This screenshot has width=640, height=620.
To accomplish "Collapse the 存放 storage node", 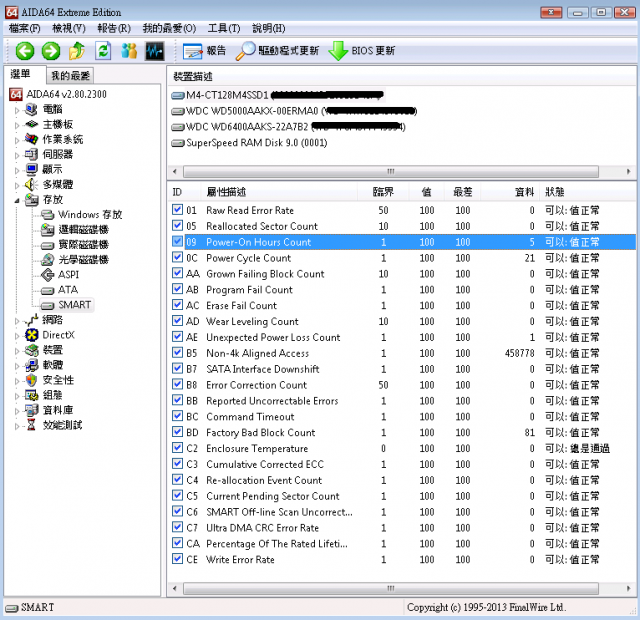I will point(17,200).
